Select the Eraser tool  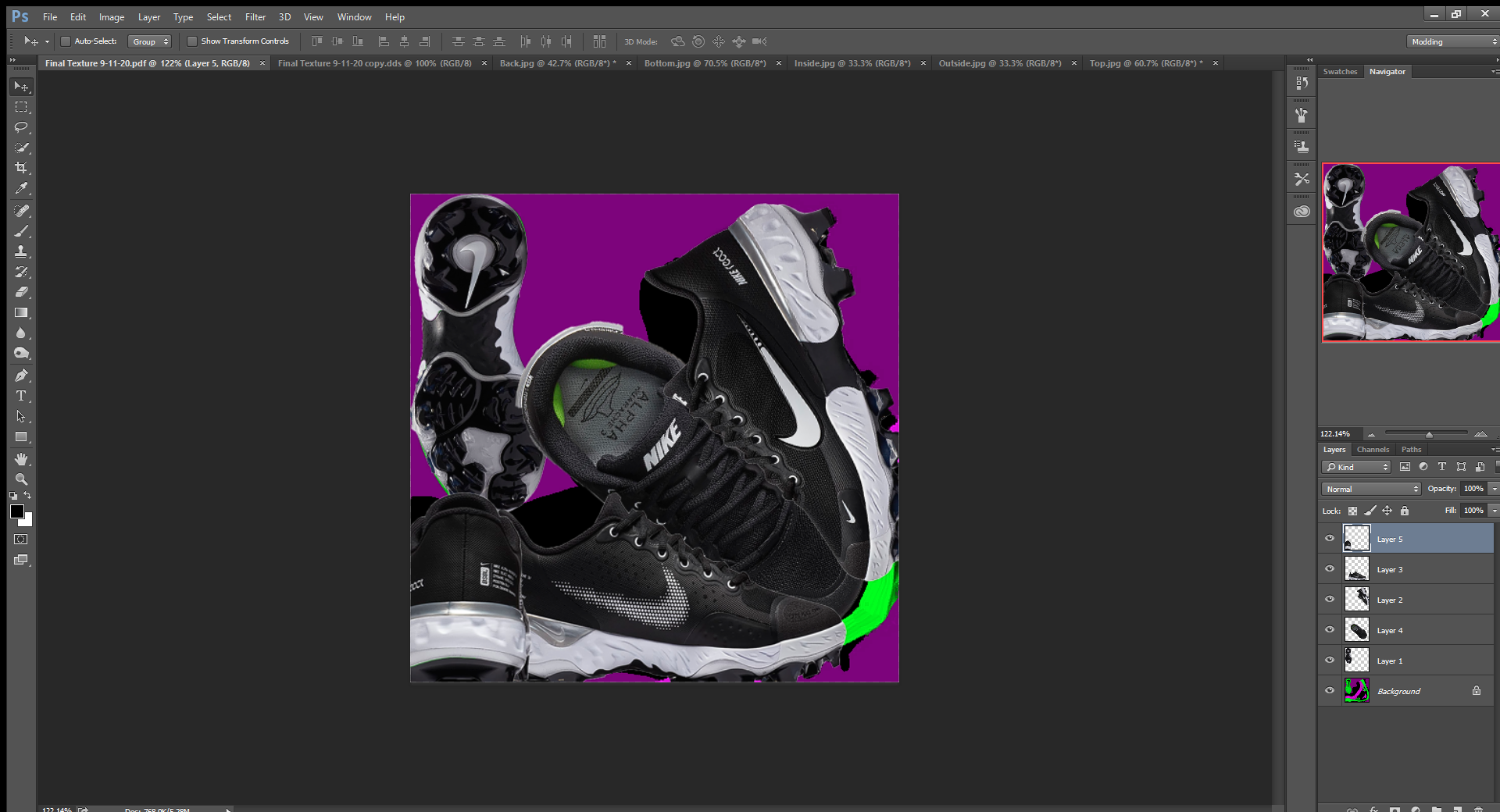coord(21,292)
